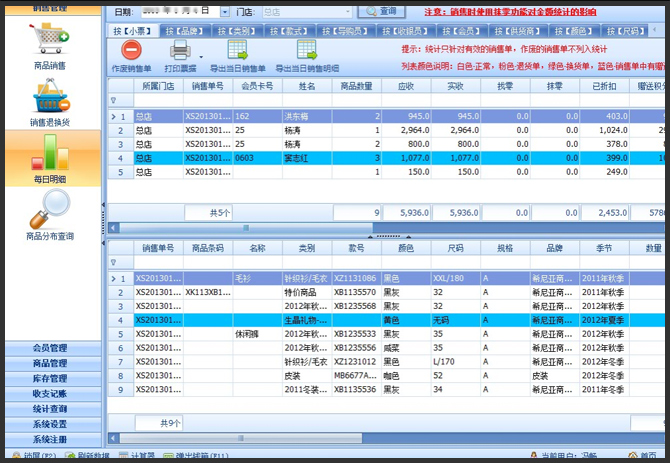This screenshot has width=670, height=463.
Task: Click the 2,964.0 cell under 应收
Action: (406, 130)
